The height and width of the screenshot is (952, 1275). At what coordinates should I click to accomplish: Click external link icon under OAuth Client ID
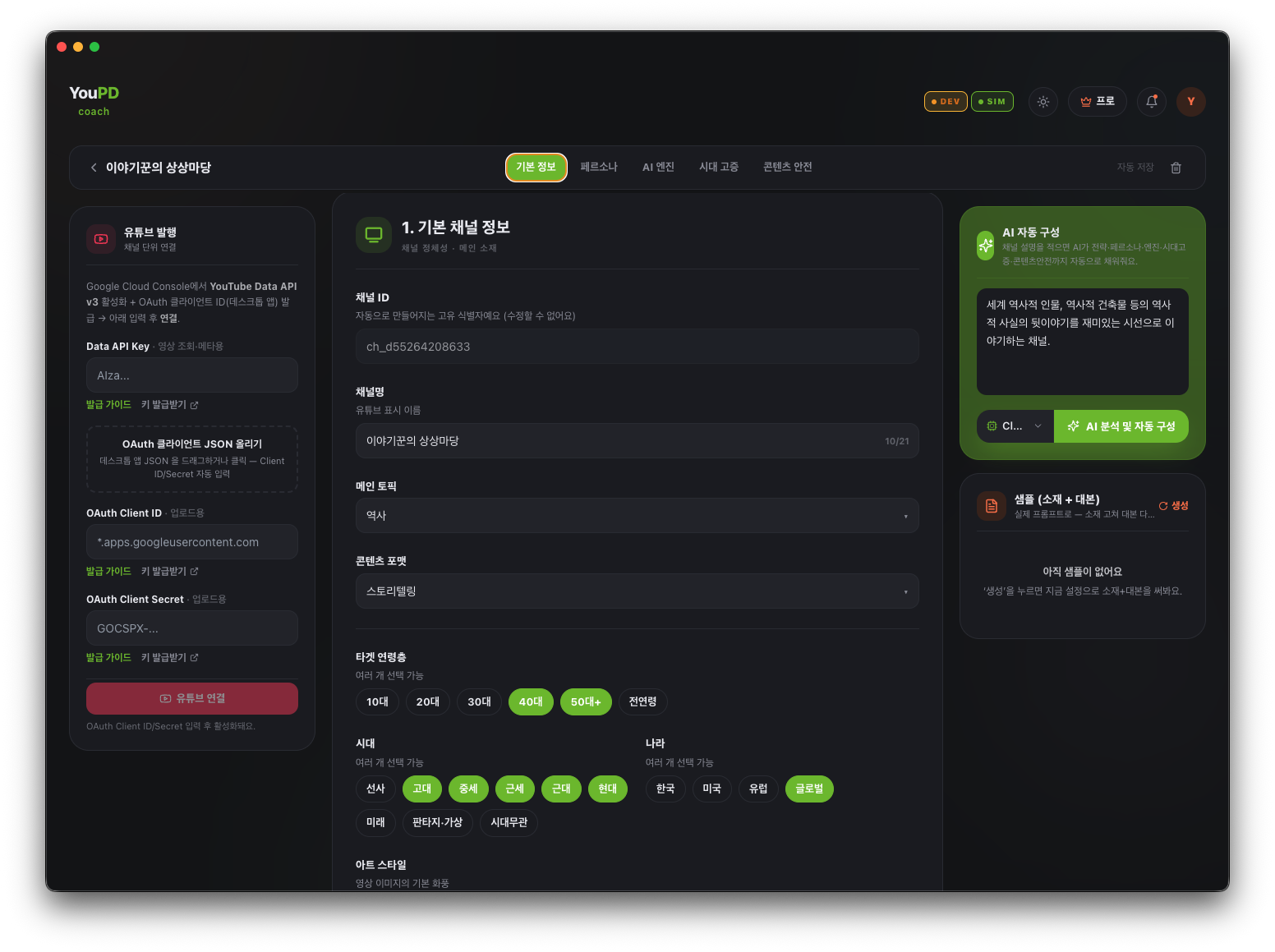point(194,572)
